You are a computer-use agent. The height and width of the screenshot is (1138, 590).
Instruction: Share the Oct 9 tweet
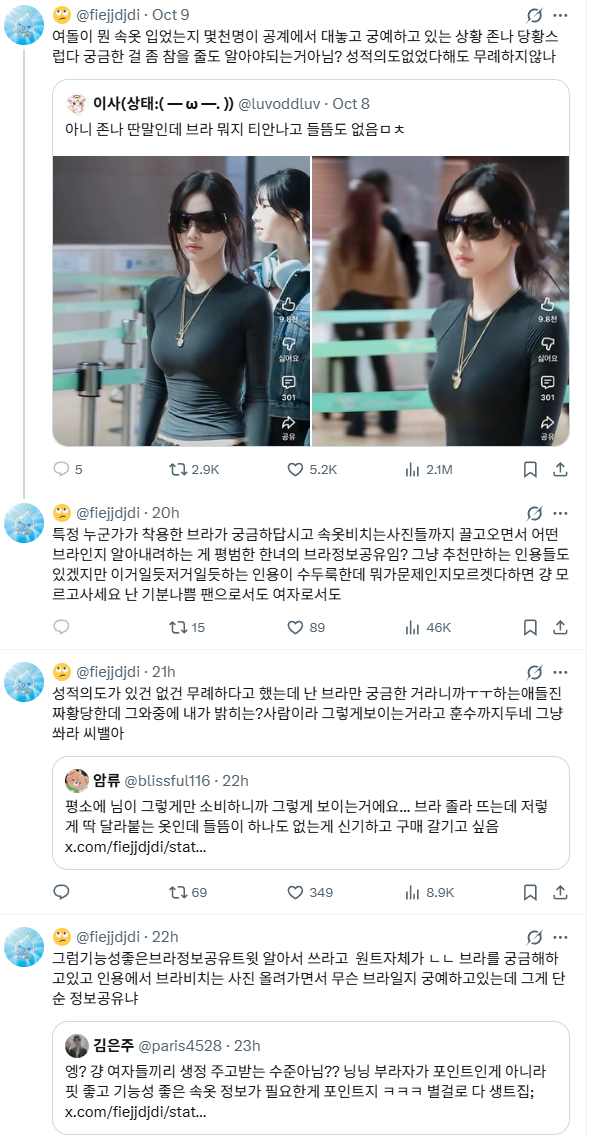(560, 470)
